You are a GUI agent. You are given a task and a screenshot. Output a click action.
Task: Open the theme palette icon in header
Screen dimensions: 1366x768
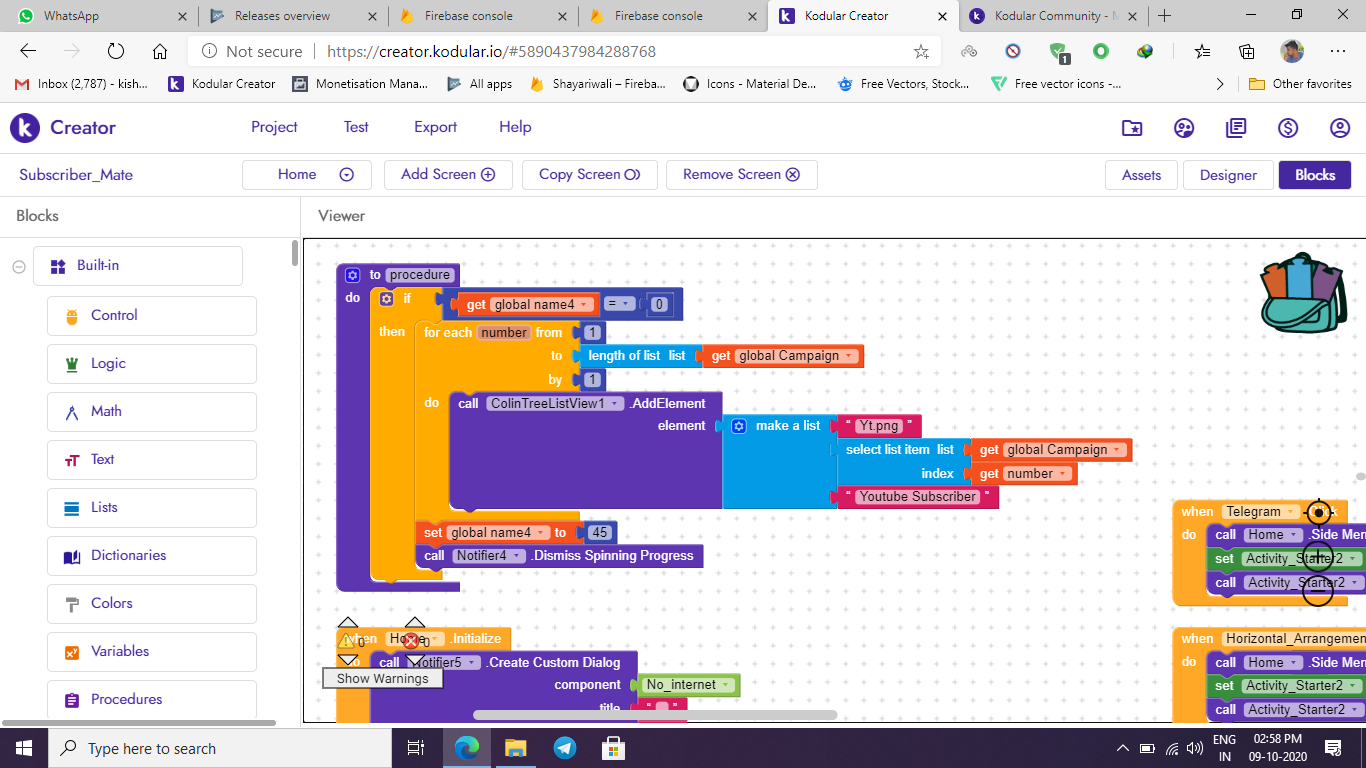click(1184, 128)
